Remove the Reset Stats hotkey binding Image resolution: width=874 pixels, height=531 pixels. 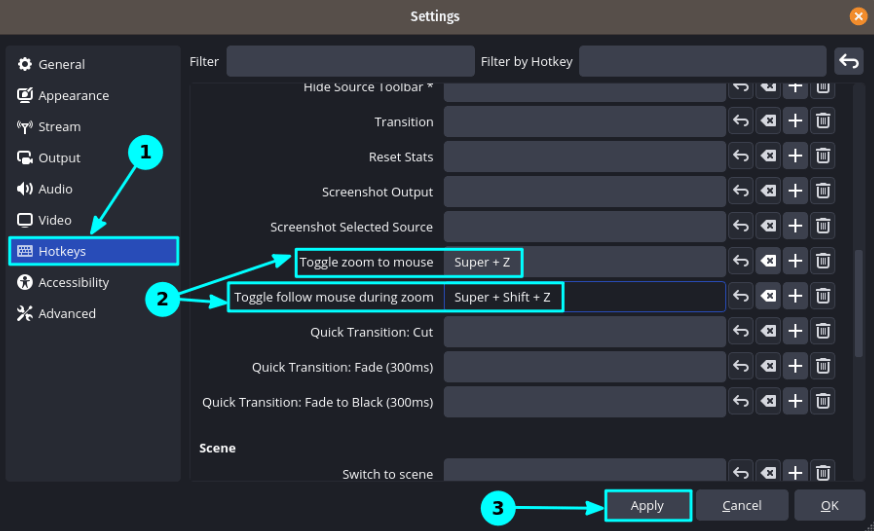[x=823, y=156]
